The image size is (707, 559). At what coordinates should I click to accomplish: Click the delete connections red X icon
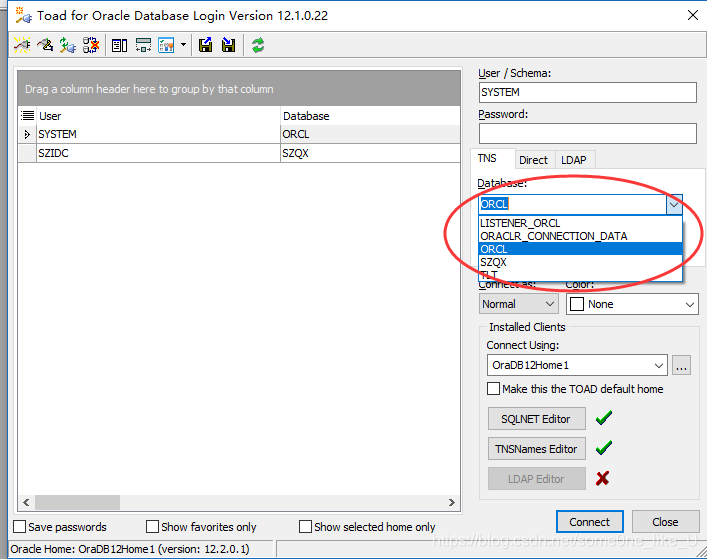point(91,45)
